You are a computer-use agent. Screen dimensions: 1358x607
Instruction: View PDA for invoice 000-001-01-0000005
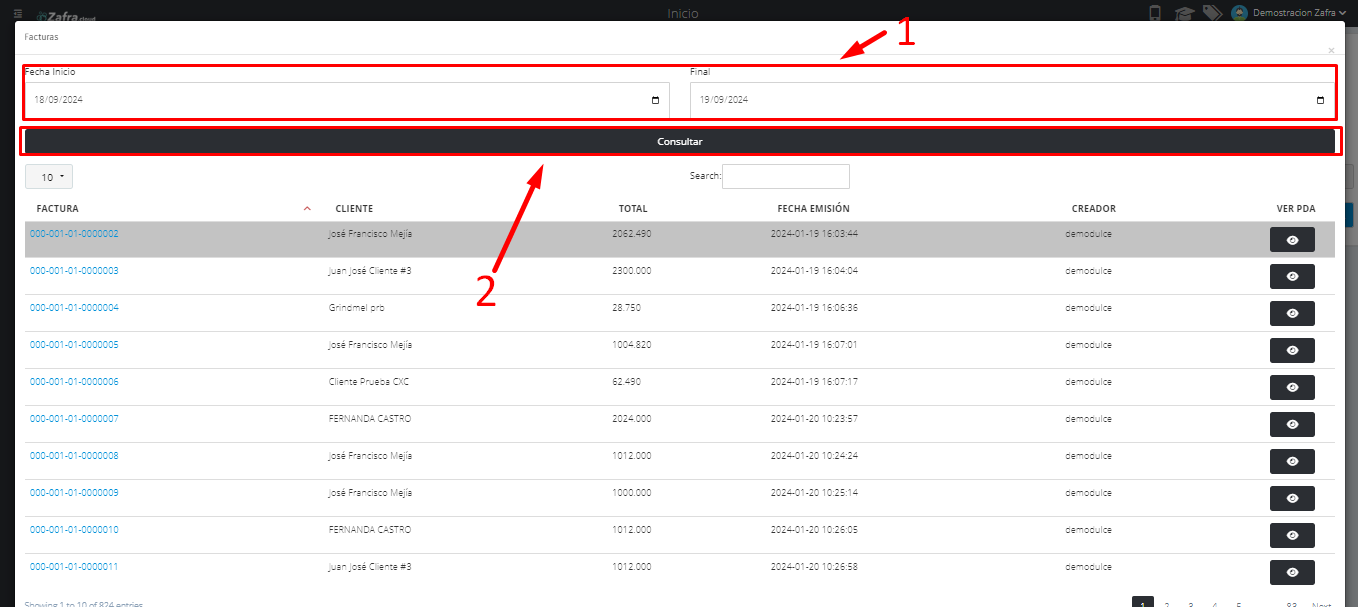pos(1292,351)
